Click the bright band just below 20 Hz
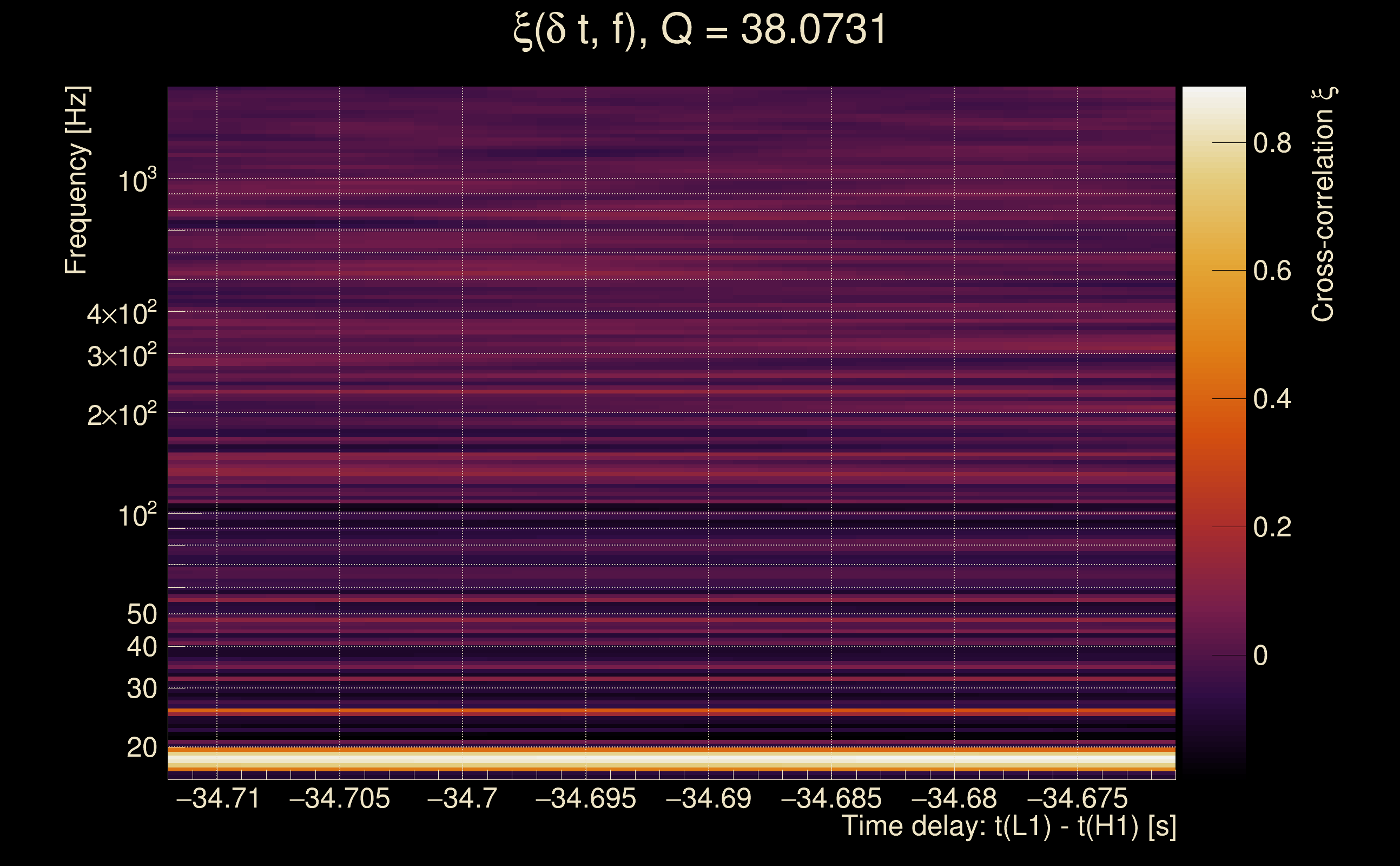Viewport: 1400px width, 866px height. click(x=671, y=759)
